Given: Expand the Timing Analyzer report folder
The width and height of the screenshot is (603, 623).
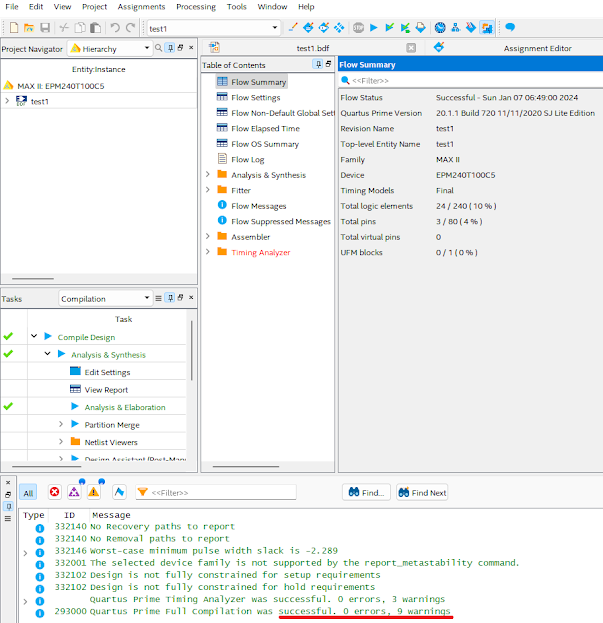Looking at the screenshot, I should tap(208, 252).
